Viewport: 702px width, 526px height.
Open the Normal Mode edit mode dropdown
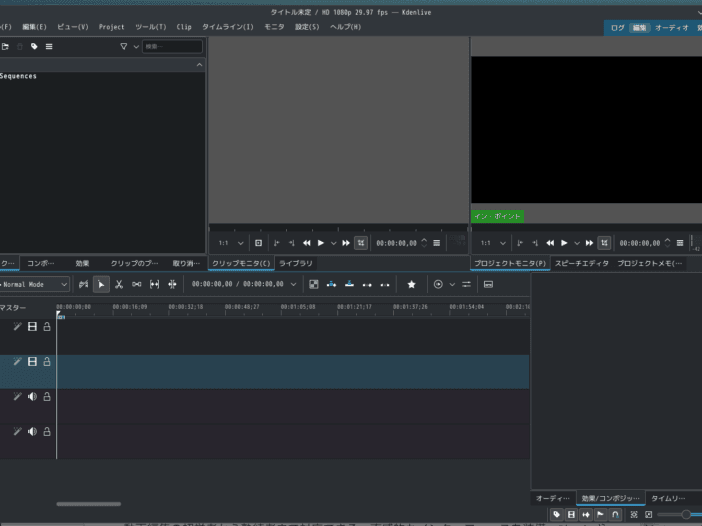(35, 284)
